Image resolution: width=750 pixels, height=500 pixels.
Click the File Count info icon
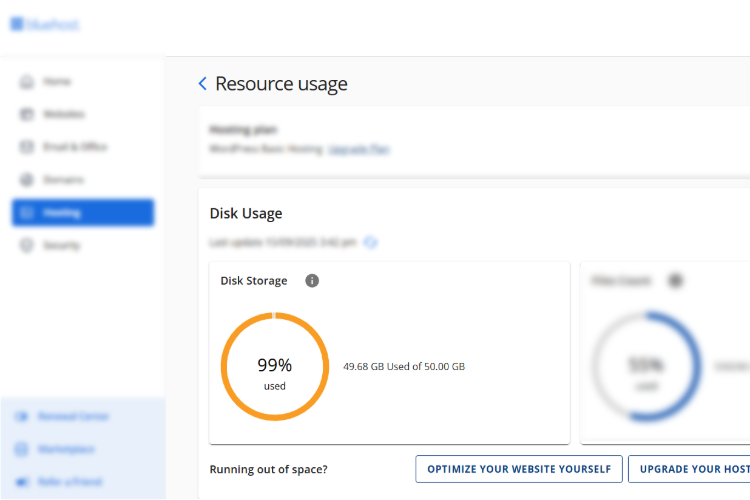675,281
